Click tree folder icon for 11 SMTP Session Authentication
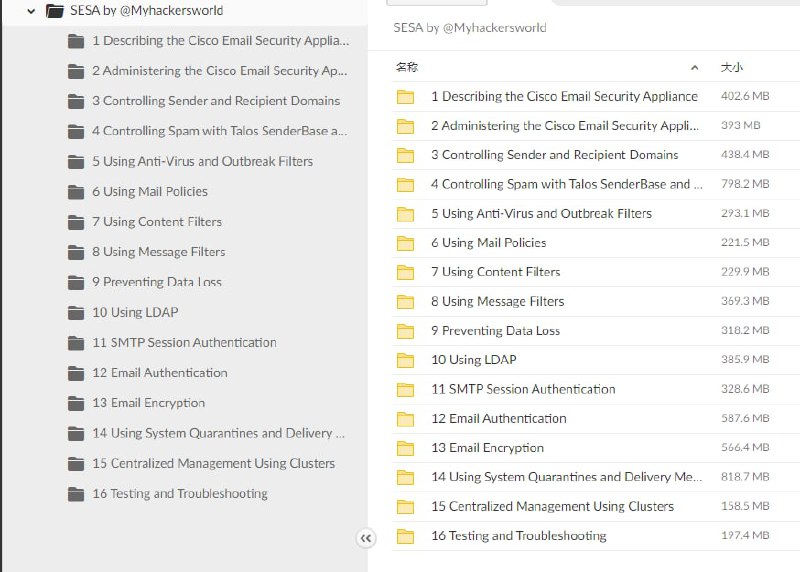Viewport: 800px width, 572px height. click(x=76, y=342)
